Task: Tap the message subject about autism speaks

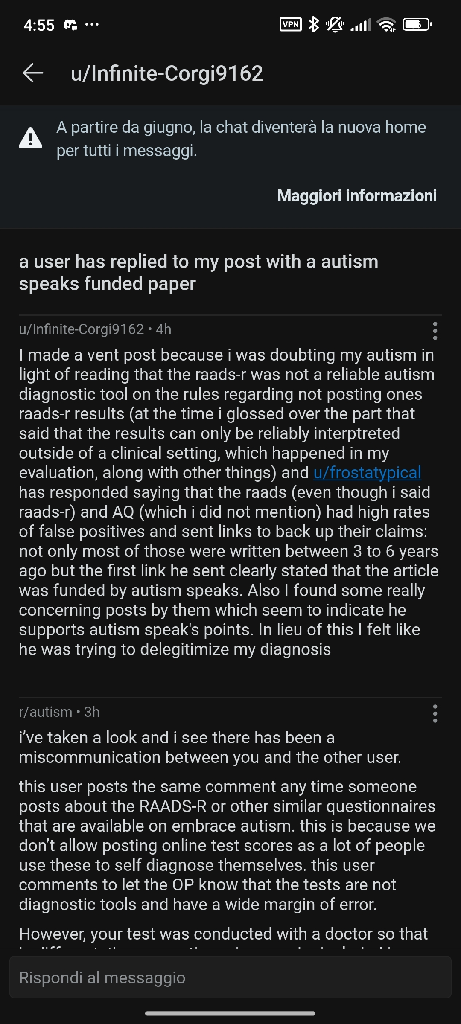Action: pyautogui.click(x=199, y=273)
